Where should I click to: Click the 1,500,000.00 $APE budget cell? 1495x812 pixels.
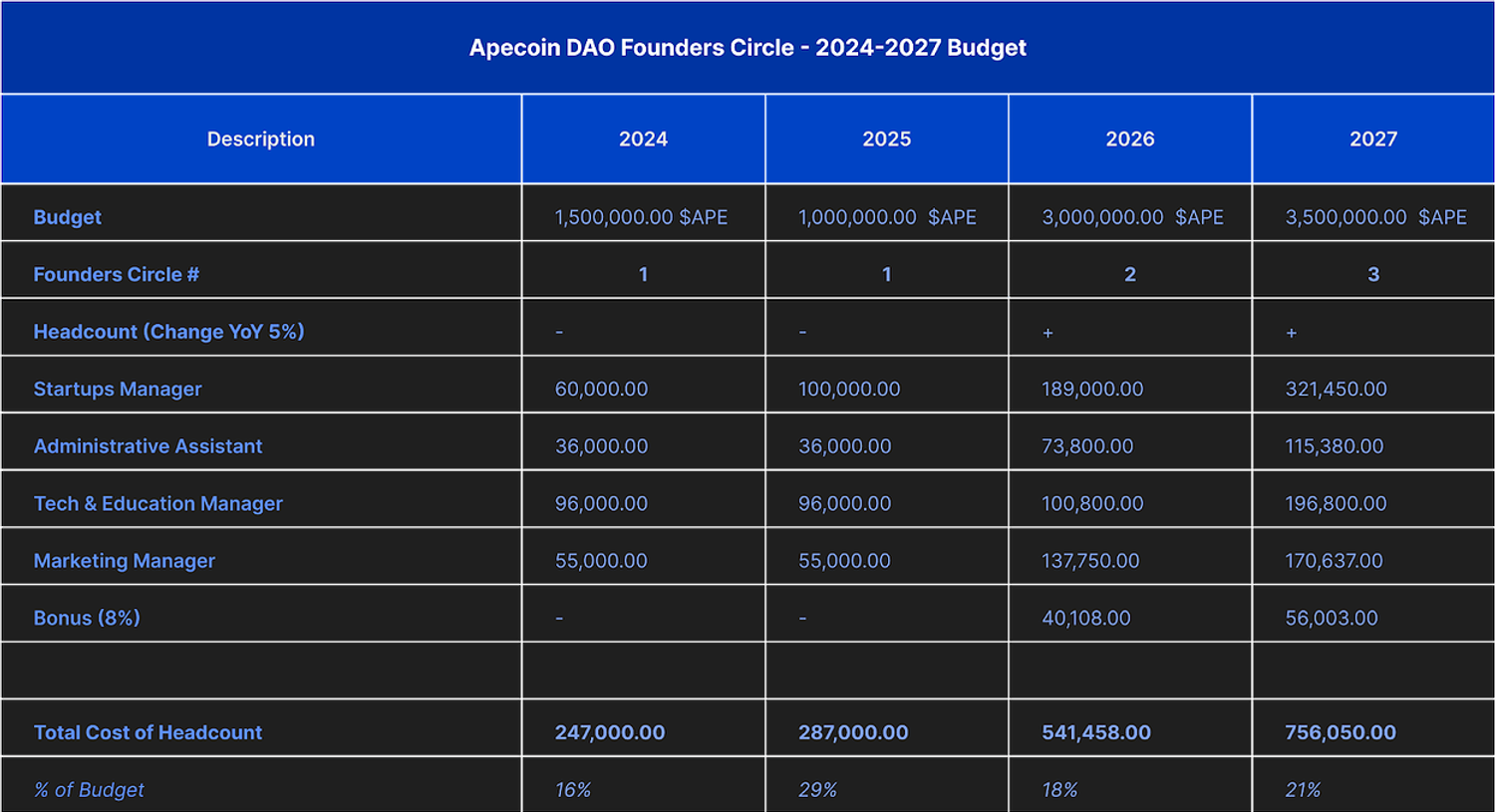pos(641,217)
